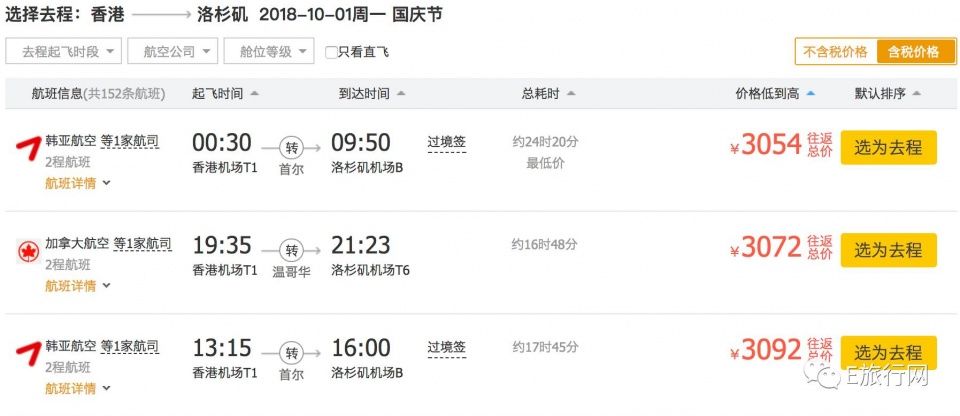Image resolution: width=960 pixels, height=416 pixels.
Task: Choose 选为去程 for ¥3072 flight
Action: point(888,250)
